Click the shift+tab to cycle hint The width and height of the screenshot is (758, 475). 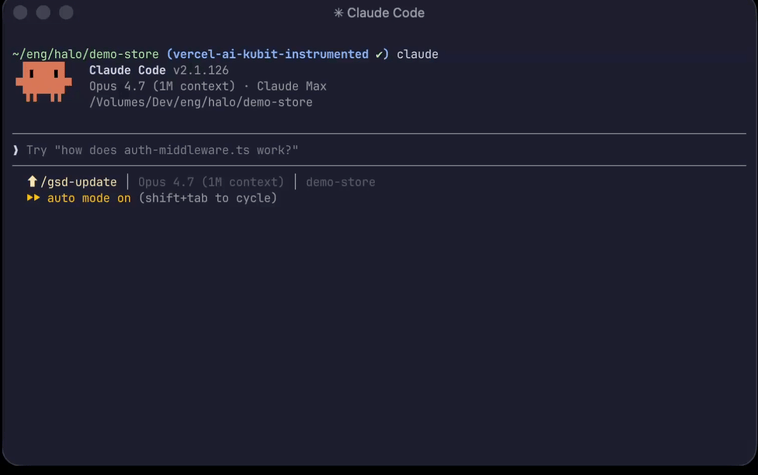pyautogui.click(x=208, y=198)
